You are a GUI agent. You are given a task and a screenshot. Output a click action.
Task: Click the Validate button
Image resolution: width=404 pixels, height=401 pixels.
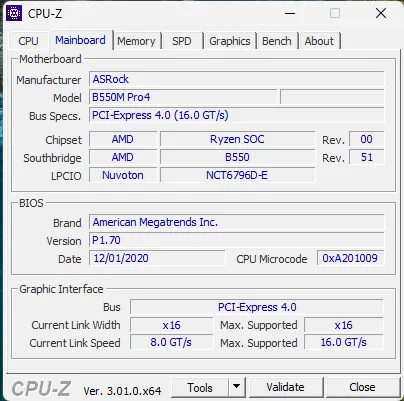tap(286, 387)
